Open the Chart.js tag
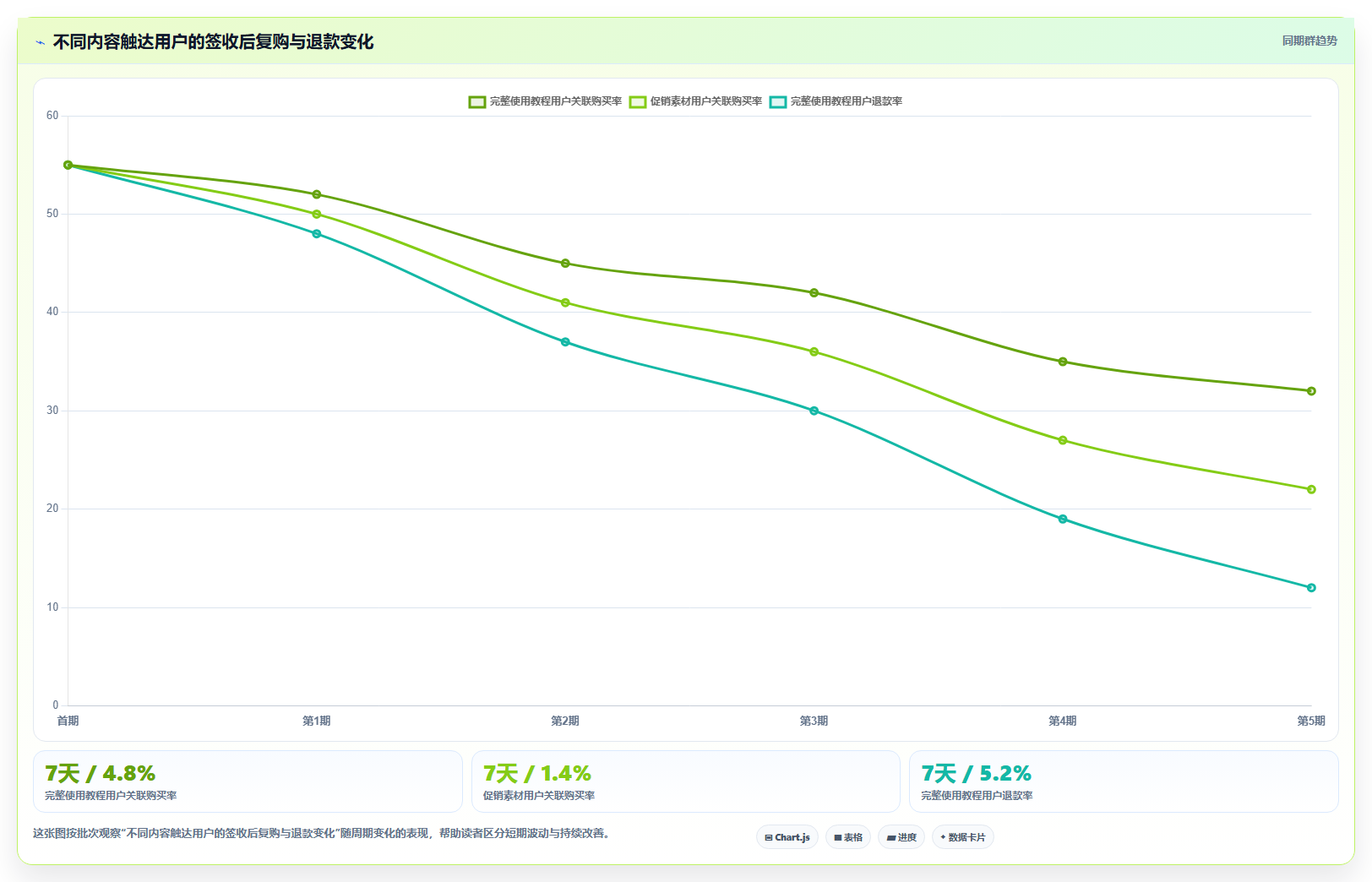Image resolution: width=1372 pixels, height=882 pixels. 787,837
